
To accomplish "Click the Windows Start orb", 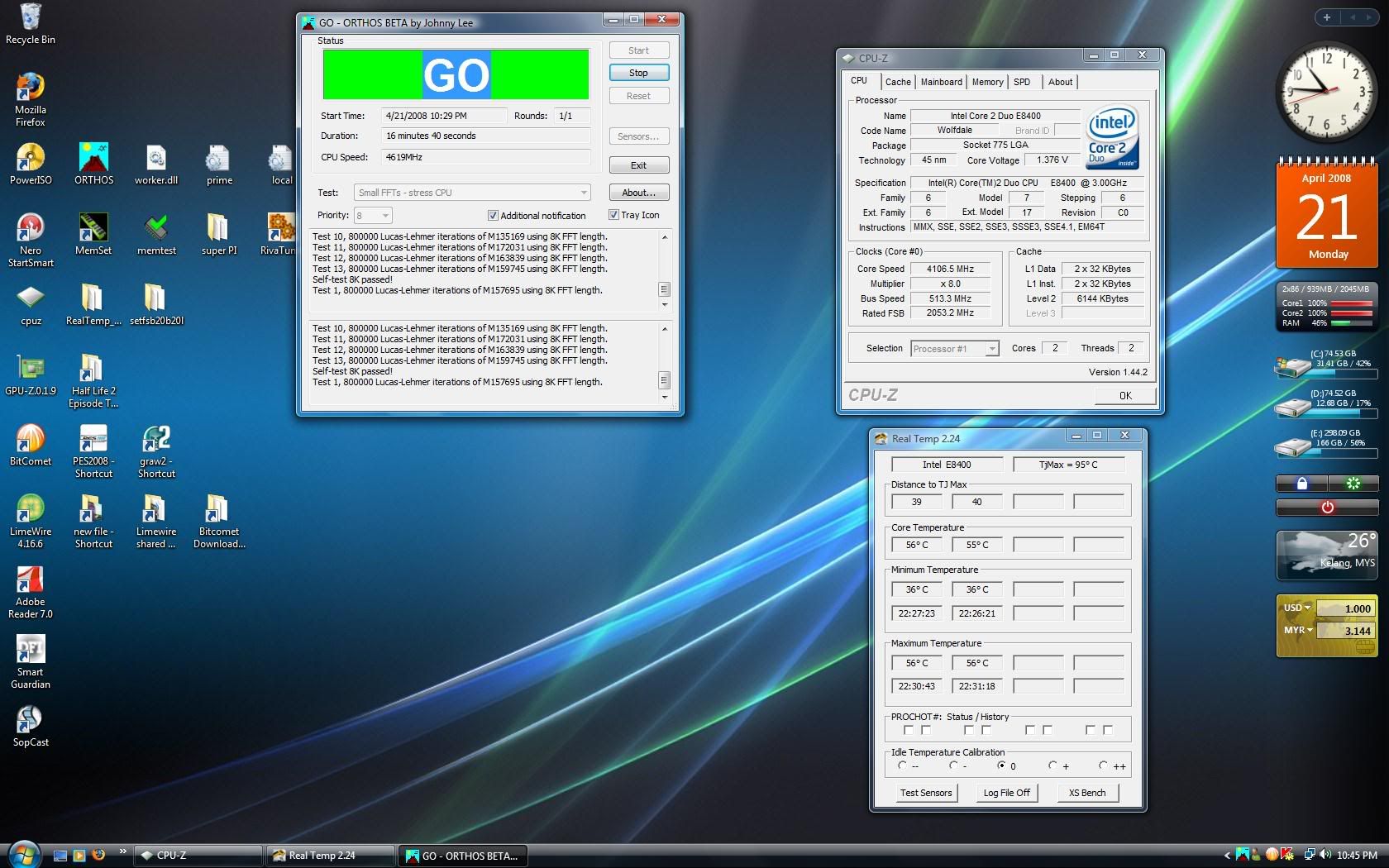I will (24, 855).
